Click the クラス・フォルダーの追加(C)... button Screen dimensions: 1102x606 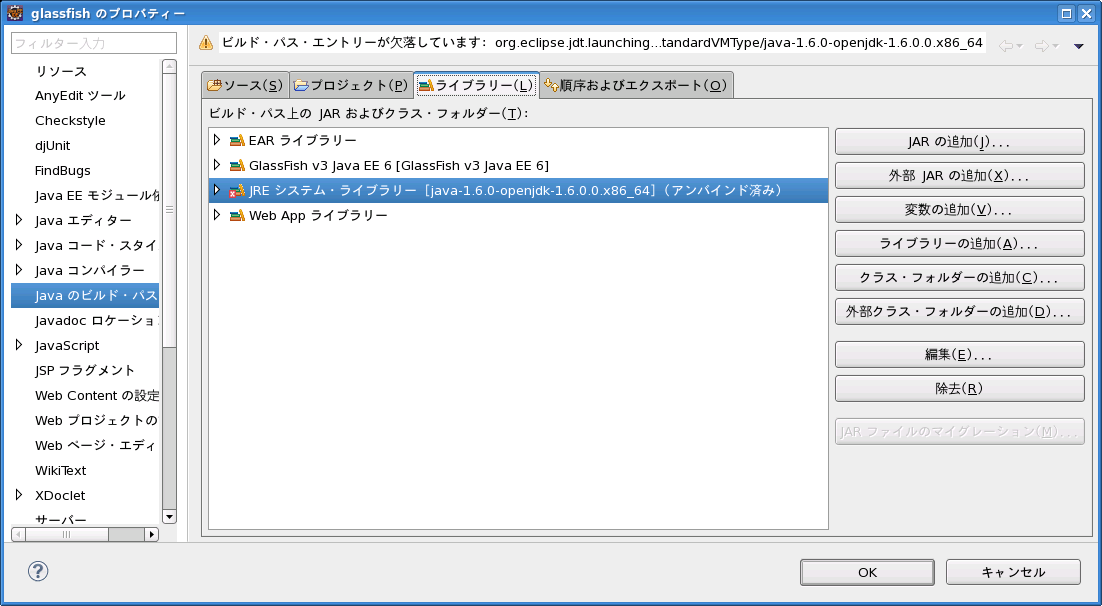959,278
